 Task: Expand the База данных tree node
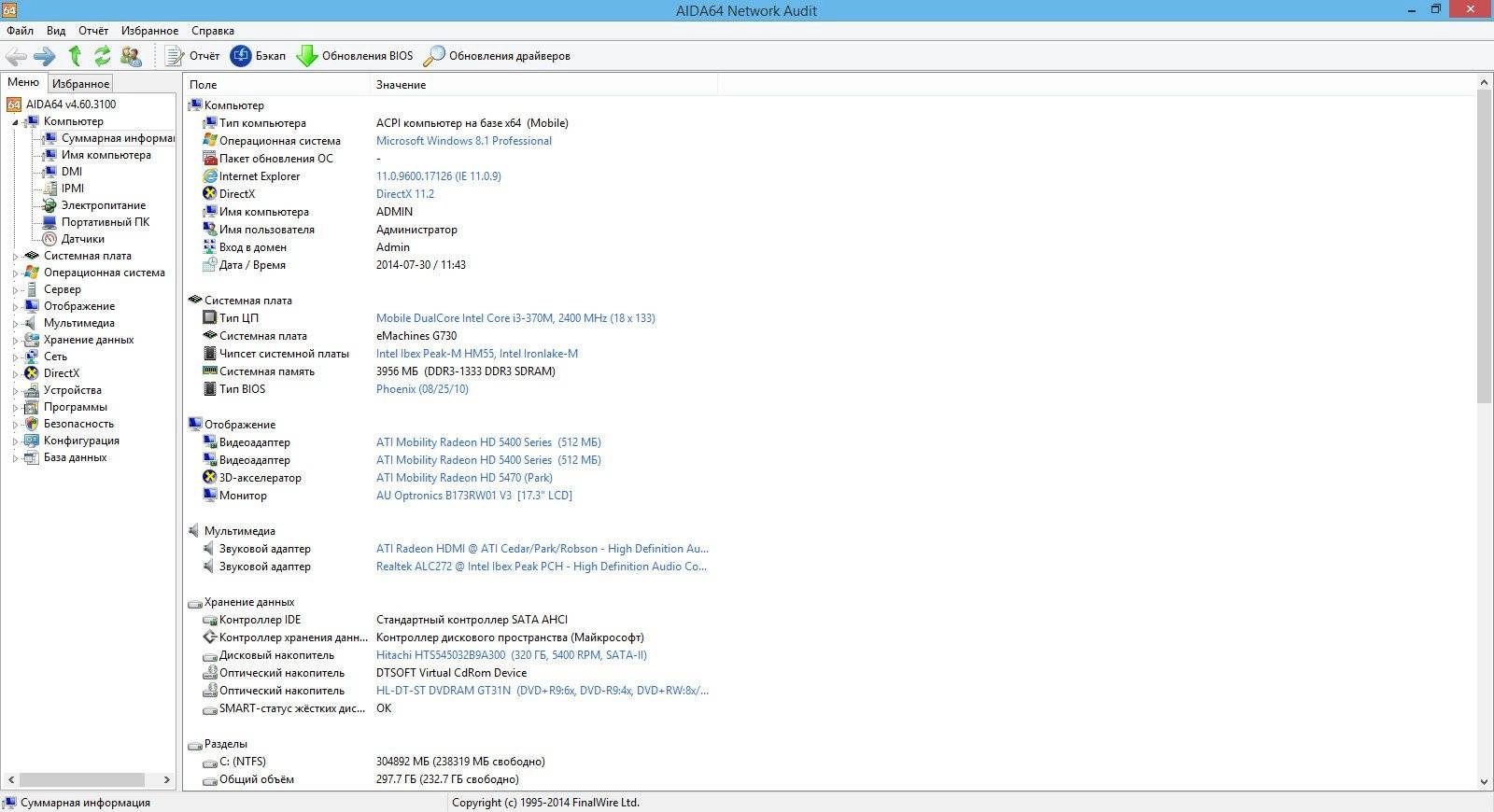[15, 458]
